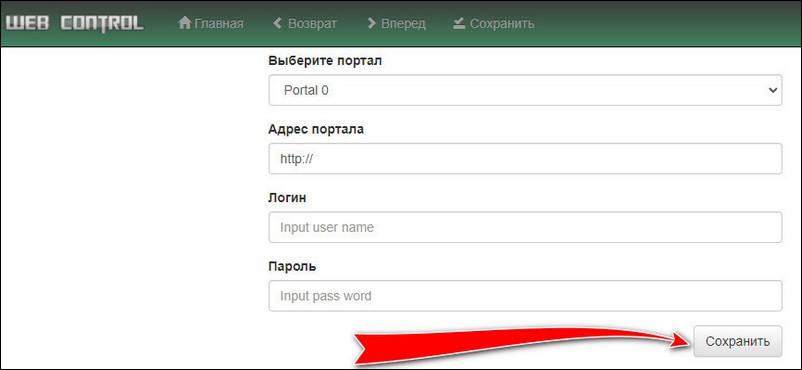Choose Сохранить in the top navigation bar
The height and width of the screenshot is (370, 802).
click(494, 24)
